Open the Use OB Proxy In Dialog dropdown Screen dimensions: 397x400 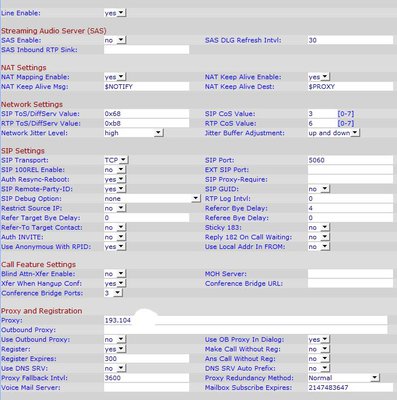coord(318,340)
